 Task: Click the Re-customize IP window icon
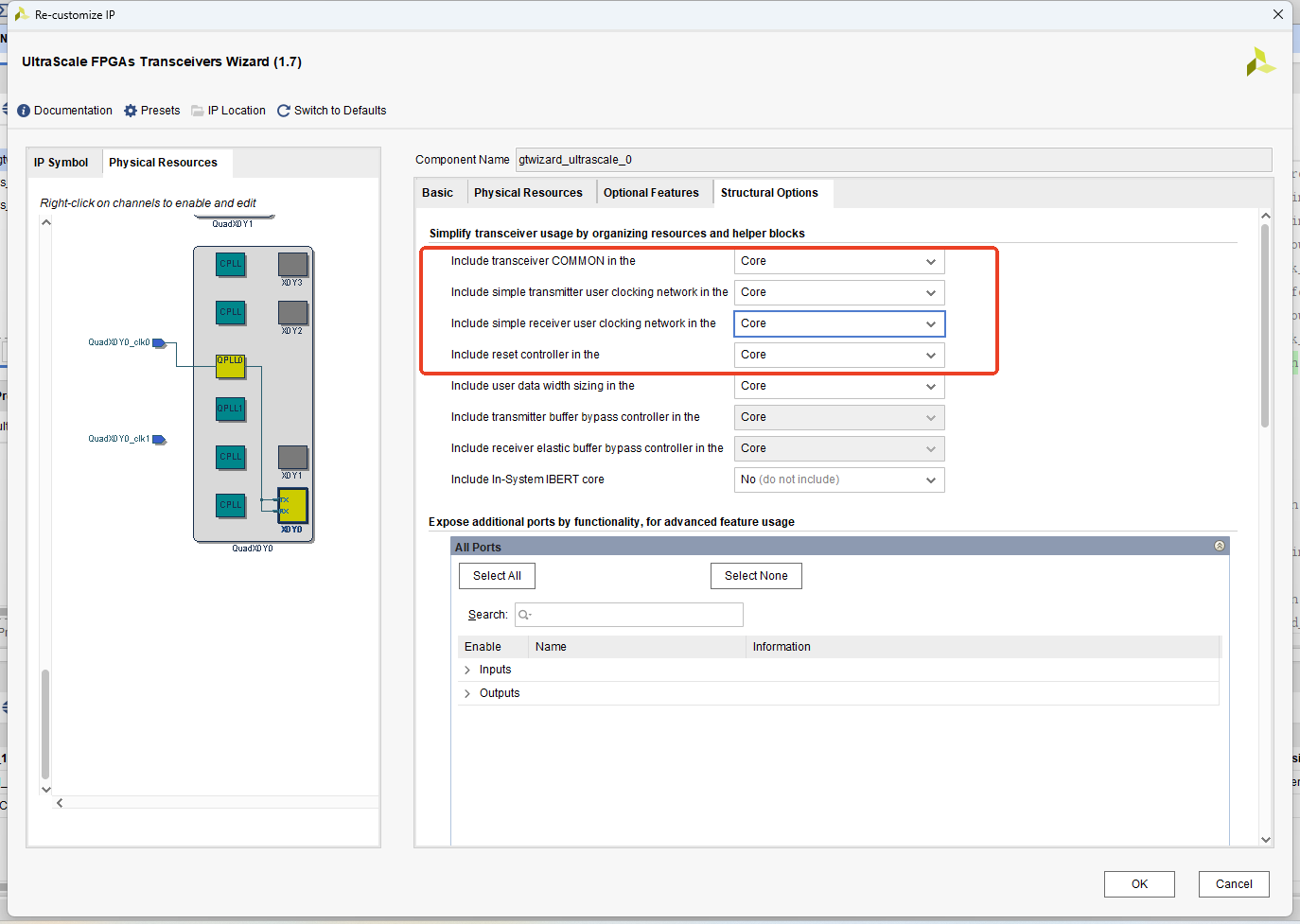coord(21,14)
